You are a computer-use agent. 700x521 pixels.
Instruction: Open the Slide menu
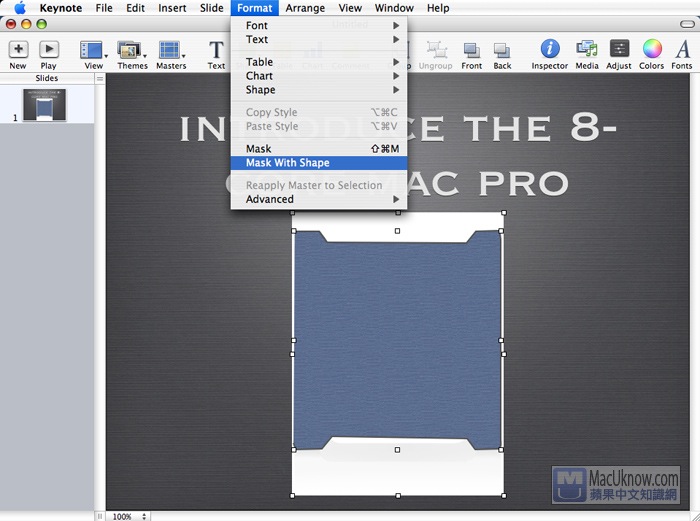[x=212, y=8]
